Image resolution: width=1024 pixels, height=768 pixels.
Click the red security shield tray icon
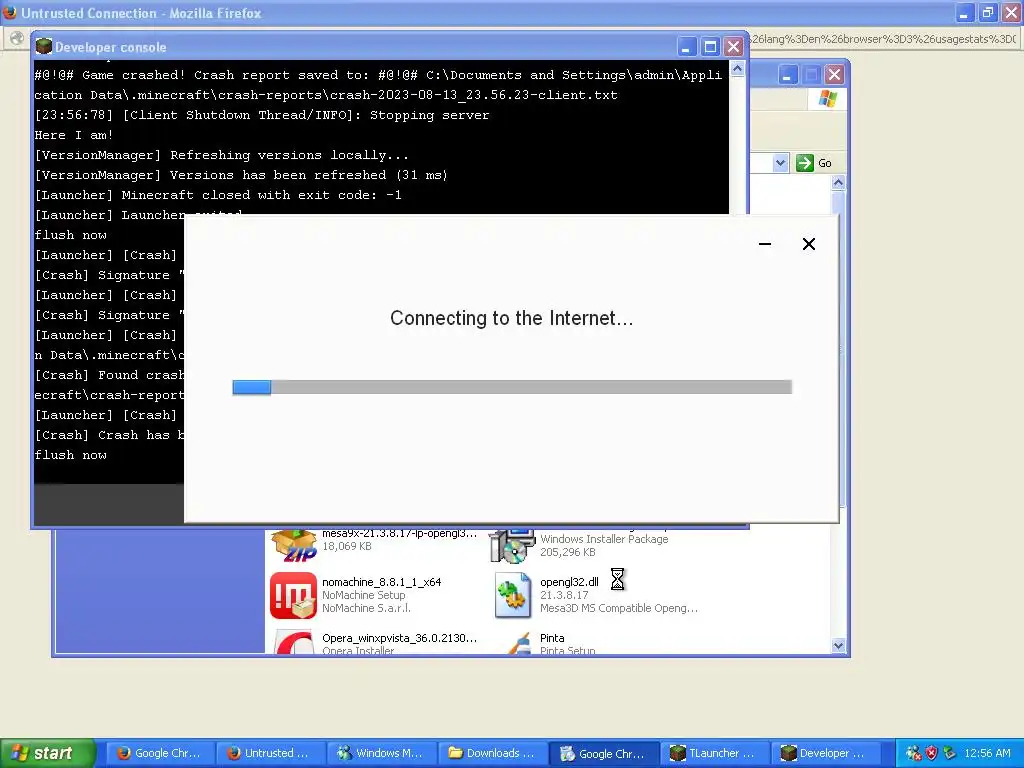coord(932,753)
